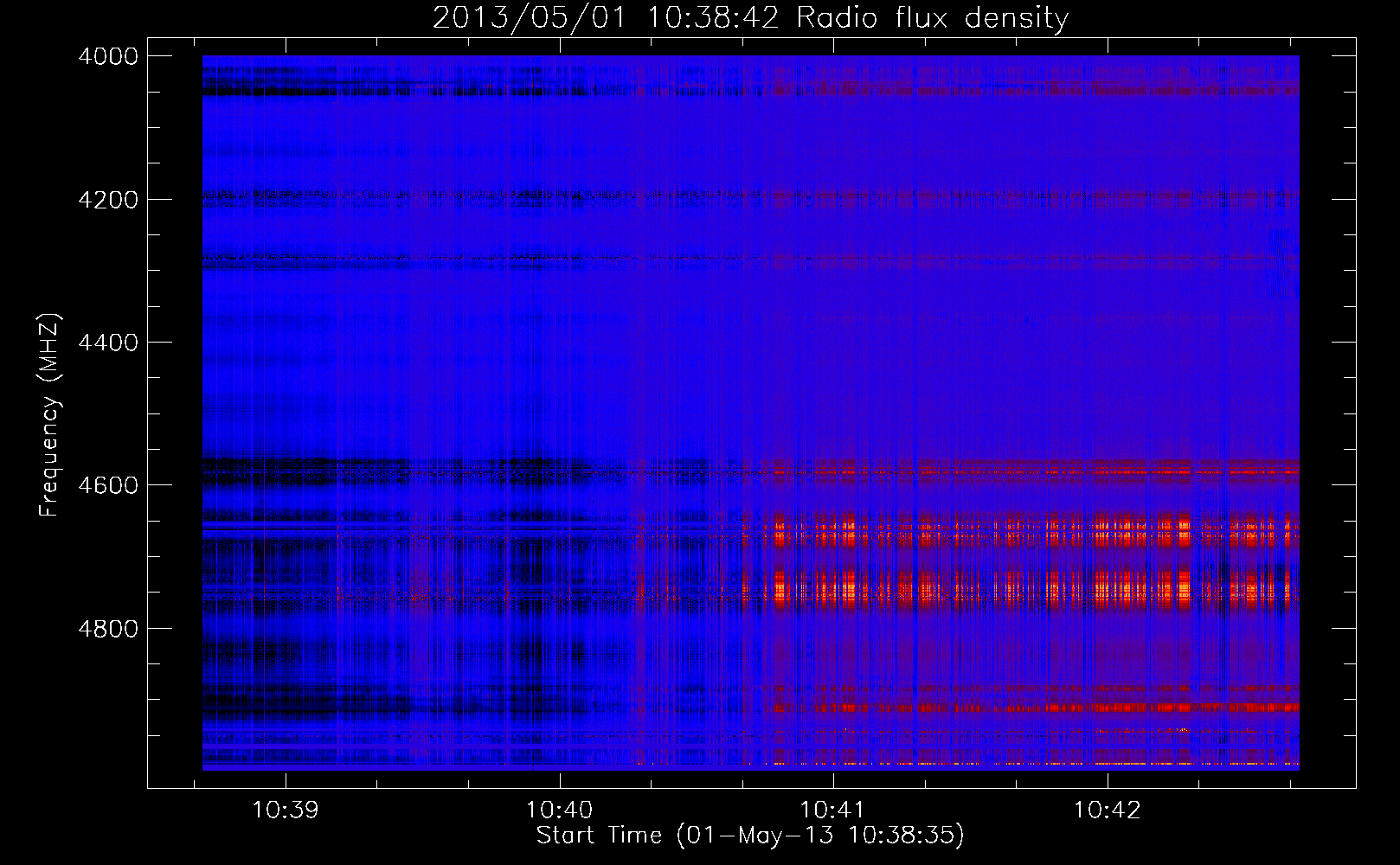Click the "Frequency (MHZ)" axis title
Image resolution: width=1400 pixels, height=865 pixels.
(x=50, y=415)
